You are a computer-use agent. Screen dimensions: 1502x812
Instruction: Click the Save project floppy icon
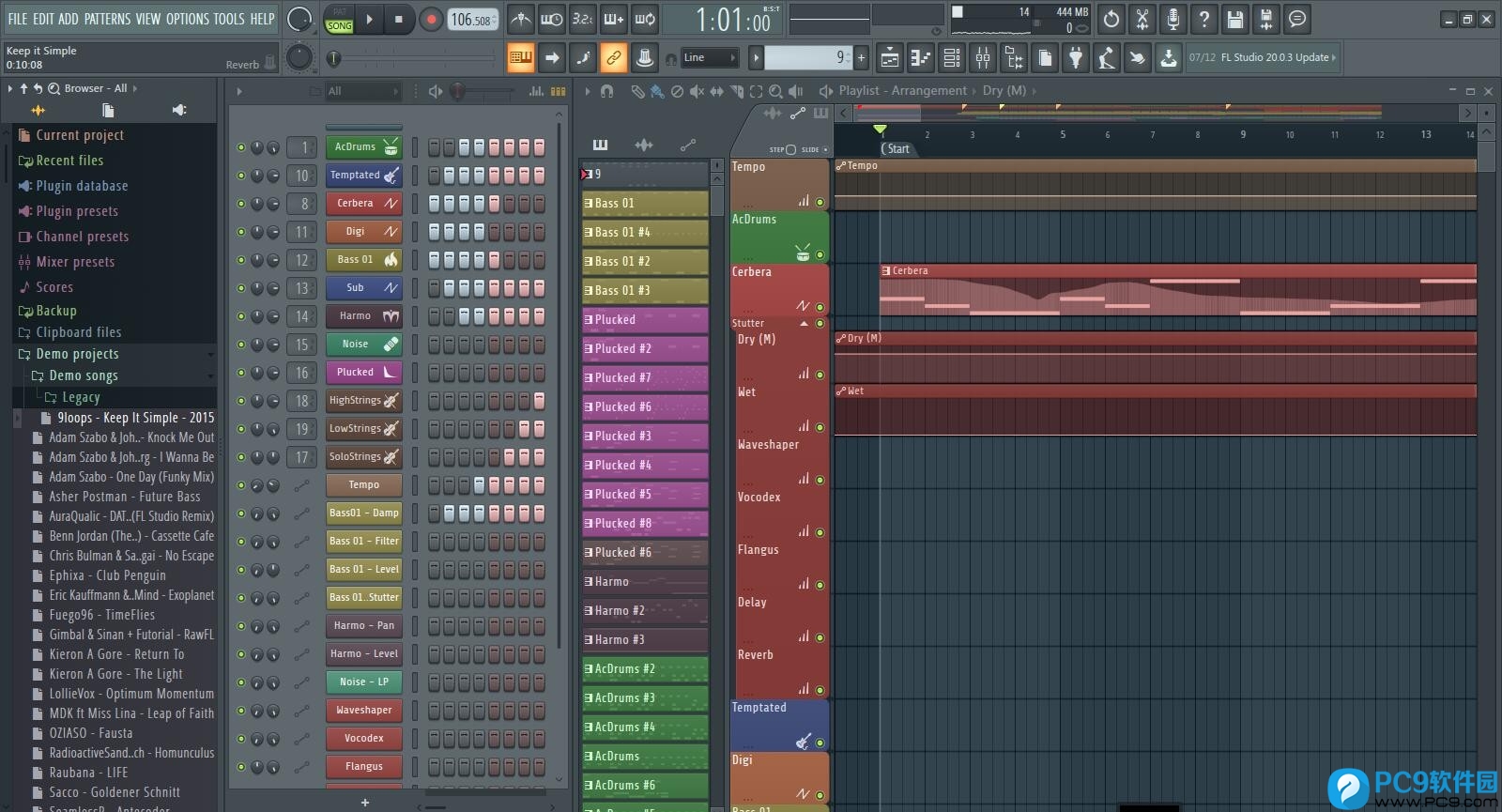(1235, 19)
